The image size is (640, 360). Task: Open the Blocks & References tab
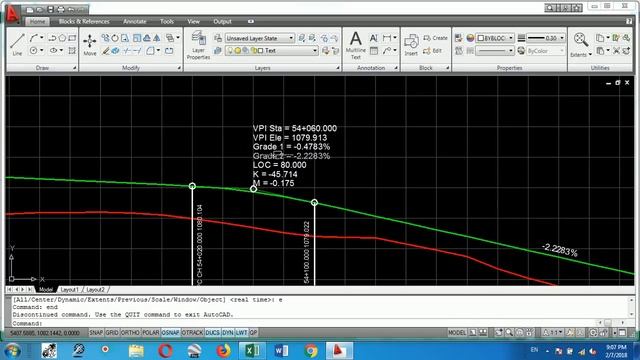[84, 21]
